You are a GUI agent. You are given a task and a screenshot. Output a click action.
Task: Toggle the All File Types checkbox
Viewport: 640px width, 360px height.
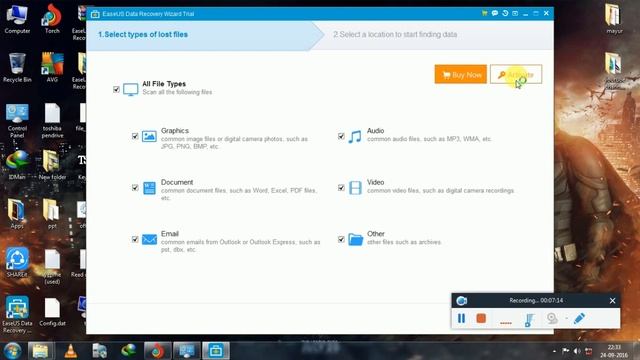tap(116, 89)
